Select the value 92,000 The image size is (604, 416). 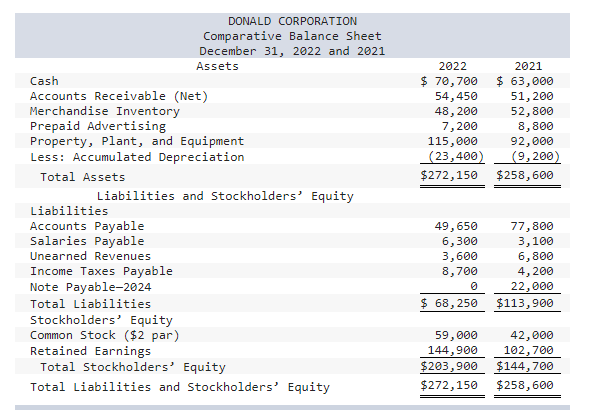(532, 141)
